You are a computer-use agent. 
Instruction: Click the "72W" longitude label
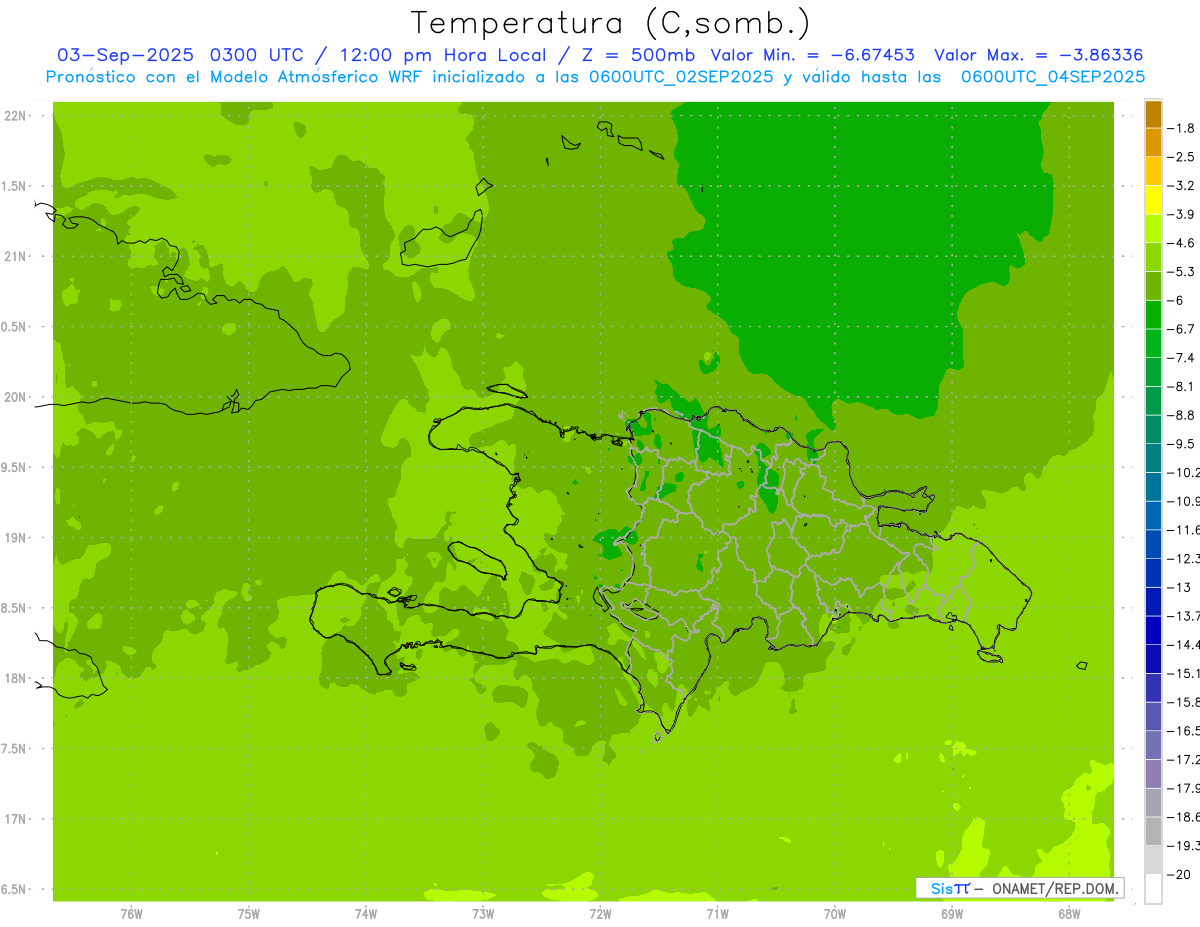pyautogui.click(x=600, y=914)
